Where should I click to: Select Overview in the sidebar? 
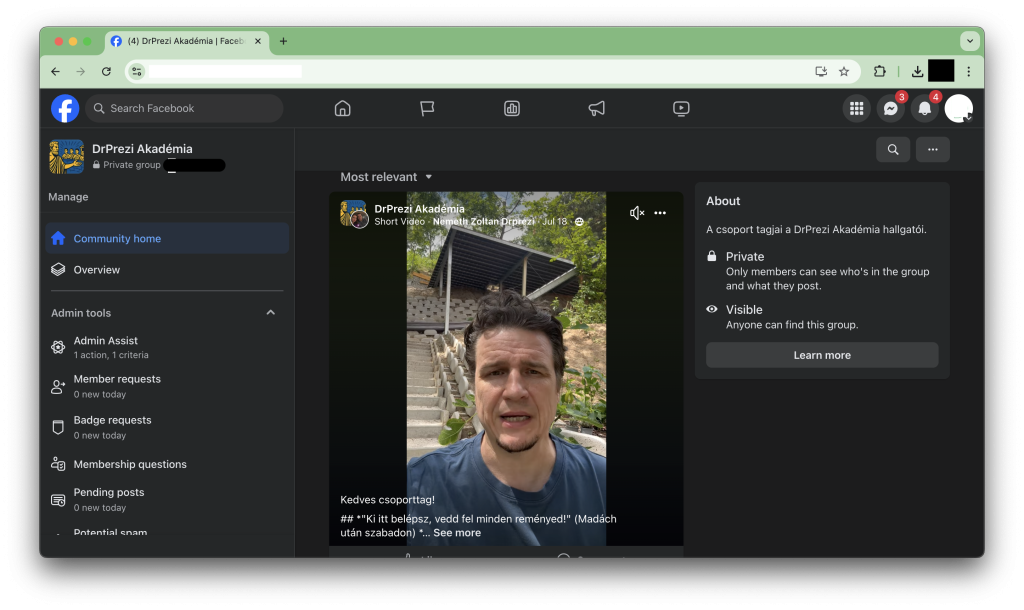[97, 270]
